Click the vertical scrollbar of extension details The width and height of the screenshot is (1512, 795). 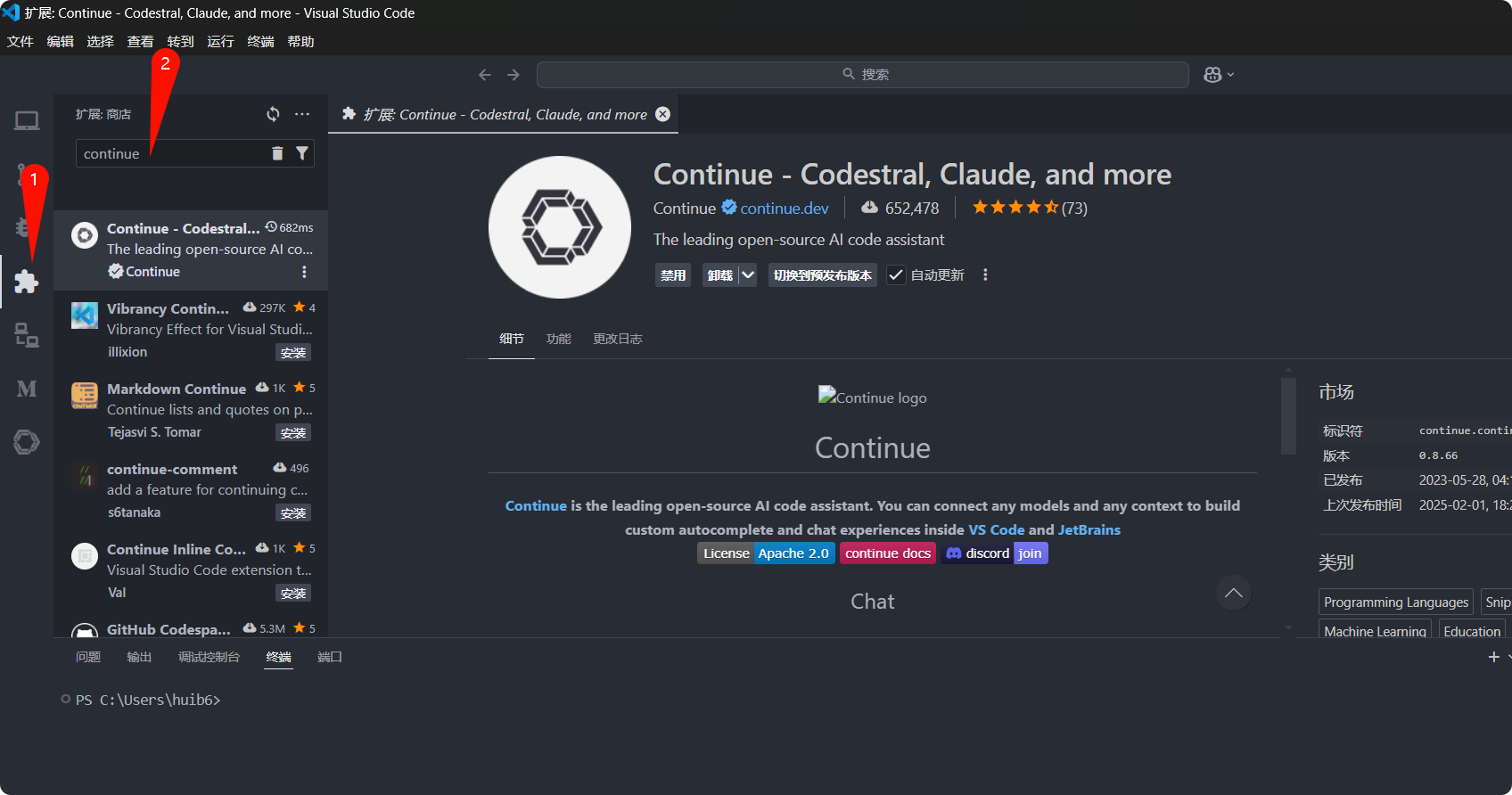pos(1288,416)
